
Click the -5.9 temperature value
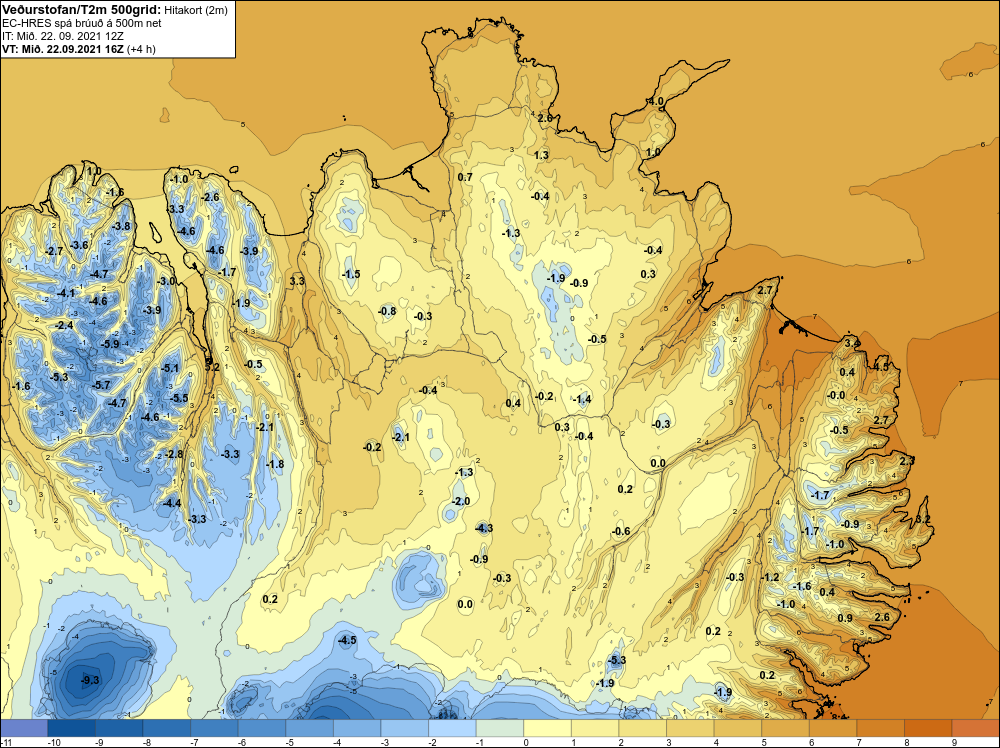pos(110,344)
